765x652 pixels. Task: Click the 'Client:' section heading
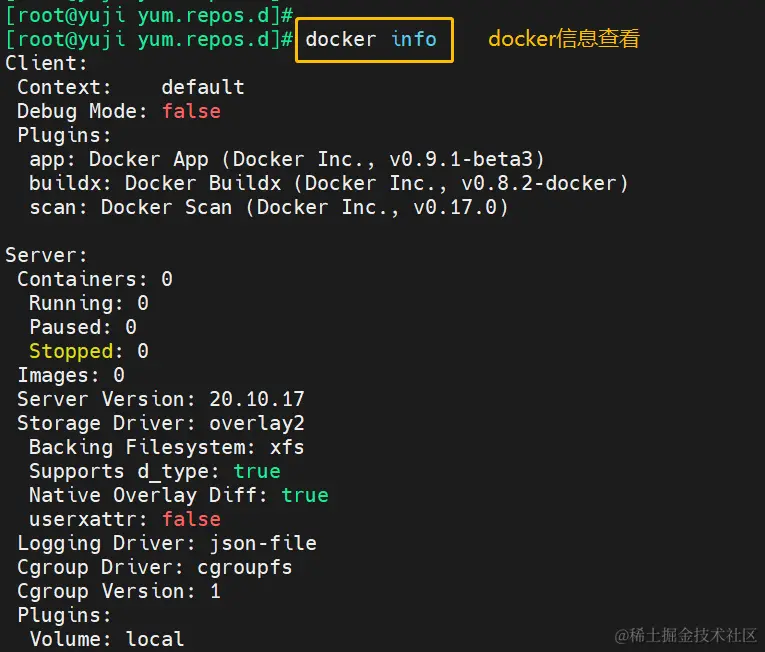click(46, 63)
